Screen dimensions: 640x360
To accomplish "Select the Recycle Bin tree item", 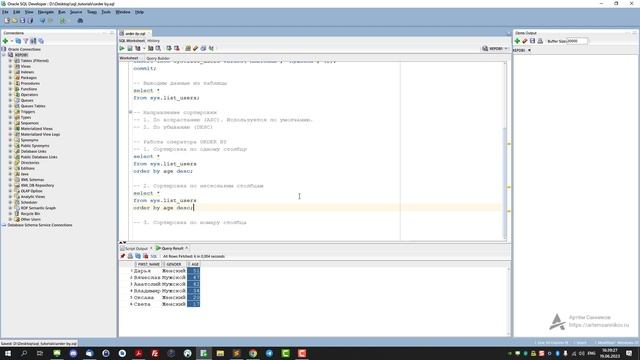I will click(x=30, y=213).
